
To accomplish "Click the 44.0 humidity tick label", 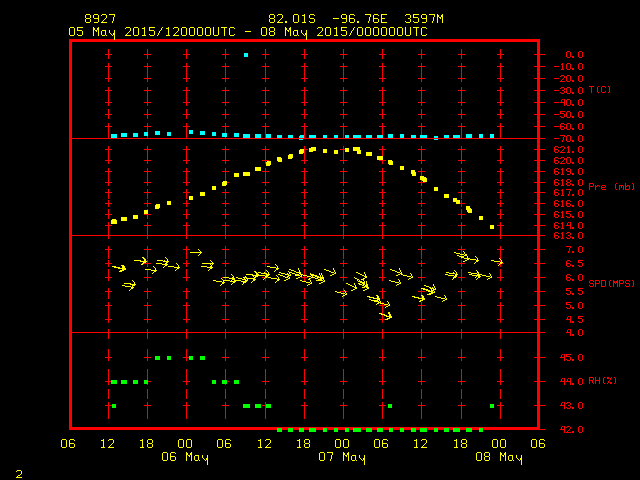I will click(x=571, y=382).
